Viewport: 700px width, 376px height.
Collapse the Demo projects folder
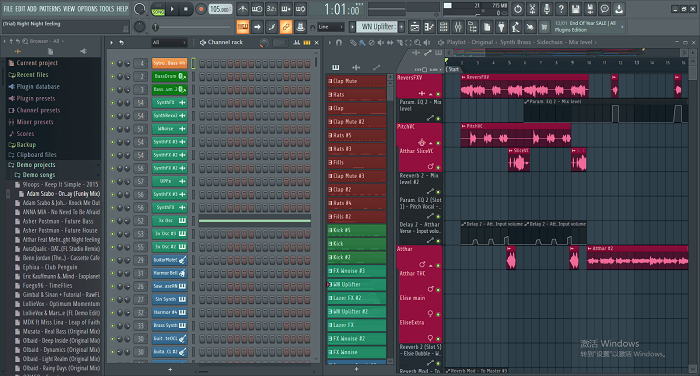point(36,165)
